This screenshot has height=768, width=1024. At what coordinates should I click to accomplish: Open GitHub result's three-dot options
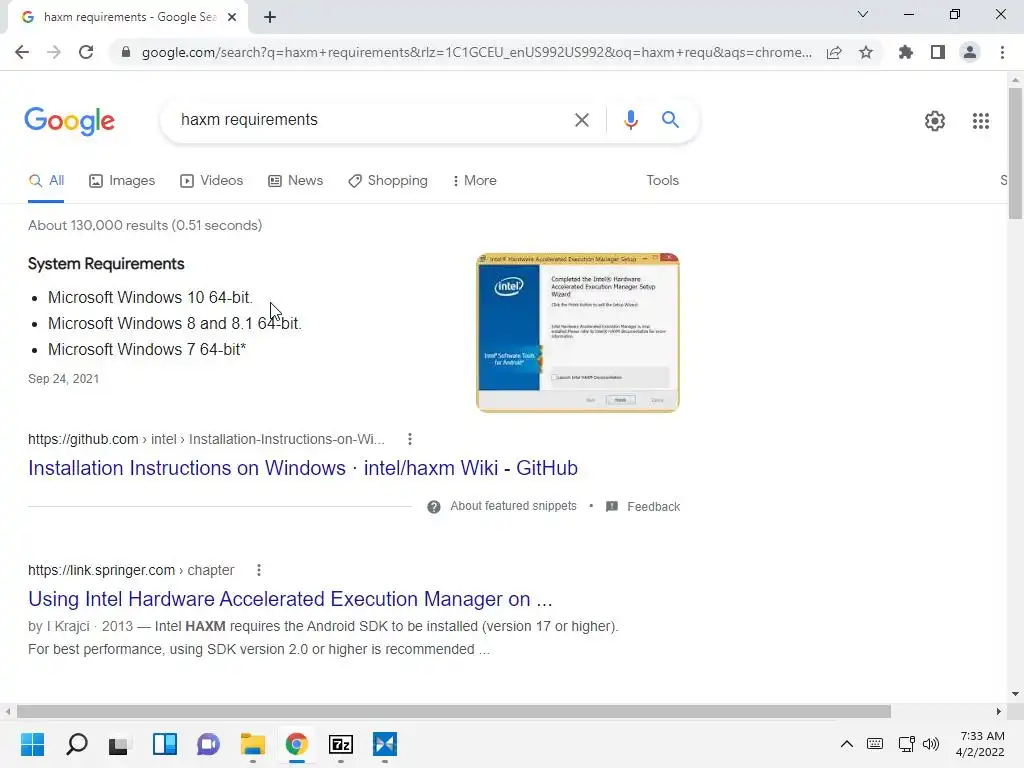tap(409, 440)
